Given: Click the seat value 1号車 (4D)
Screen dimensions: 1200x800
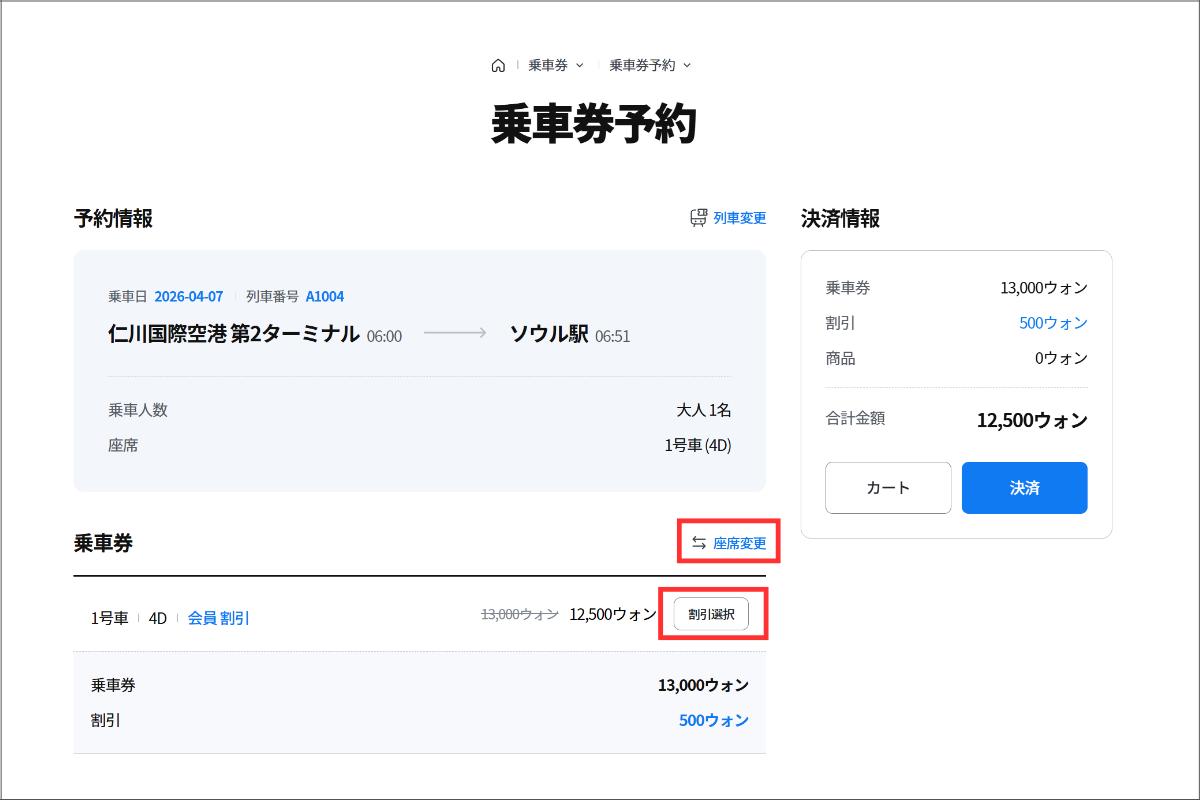Looking at the screenshot, I should point(697,445).
